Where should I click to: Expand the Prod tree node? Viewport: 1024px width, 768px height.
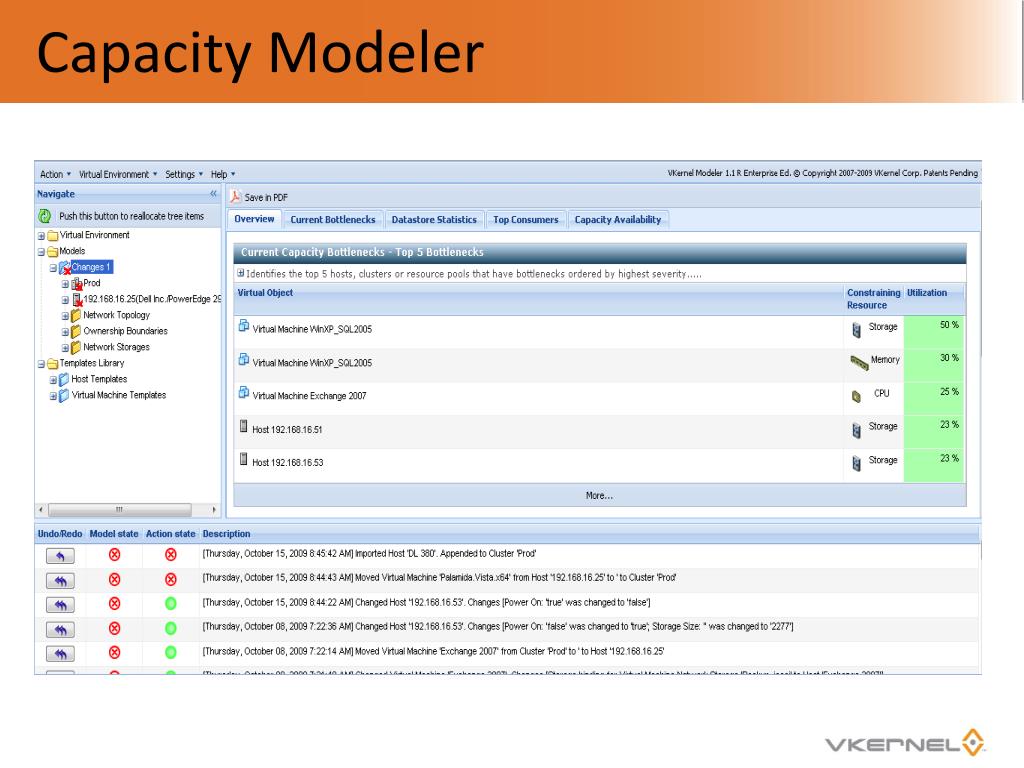(65, 284)
